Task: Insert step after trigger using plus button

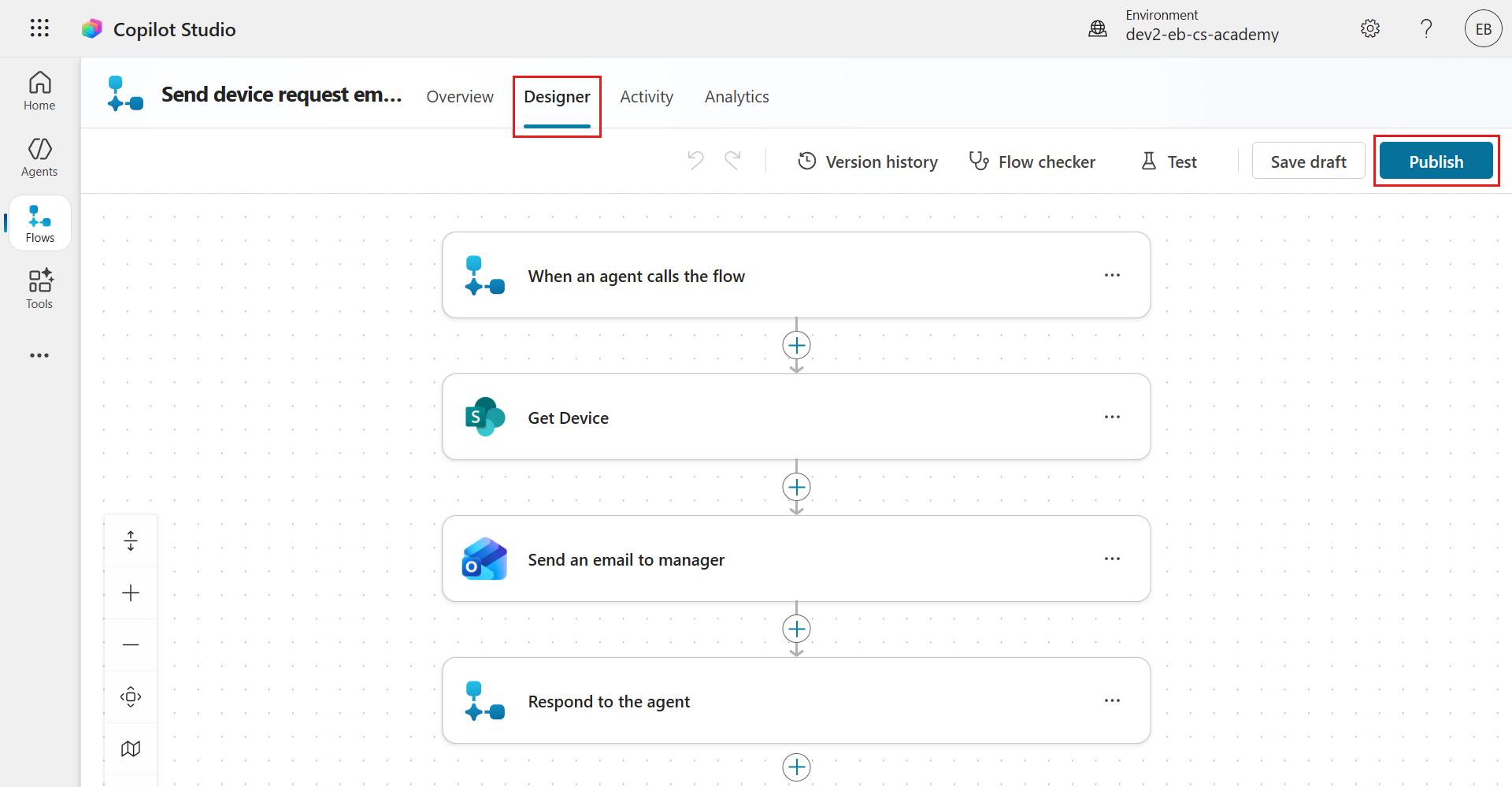Action: pos(796,346)
